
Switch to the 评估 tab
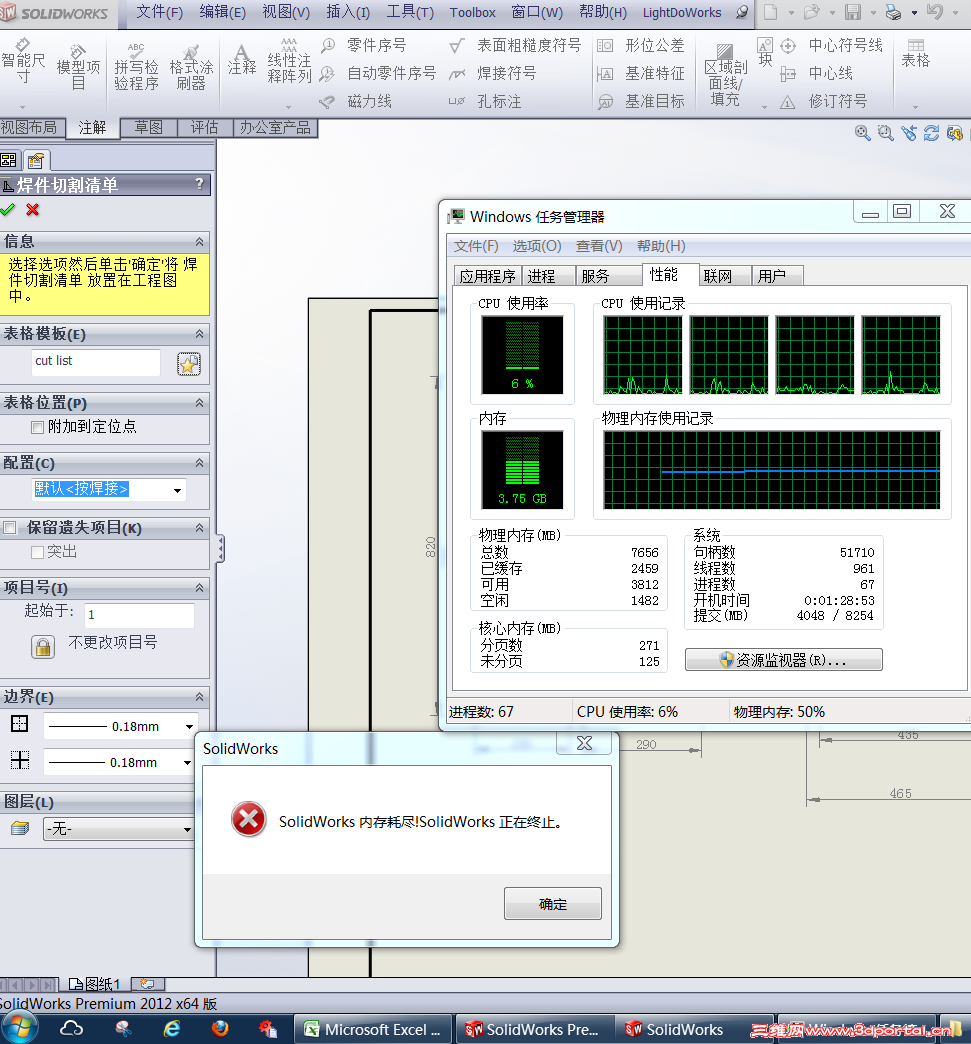coord(204,127)
